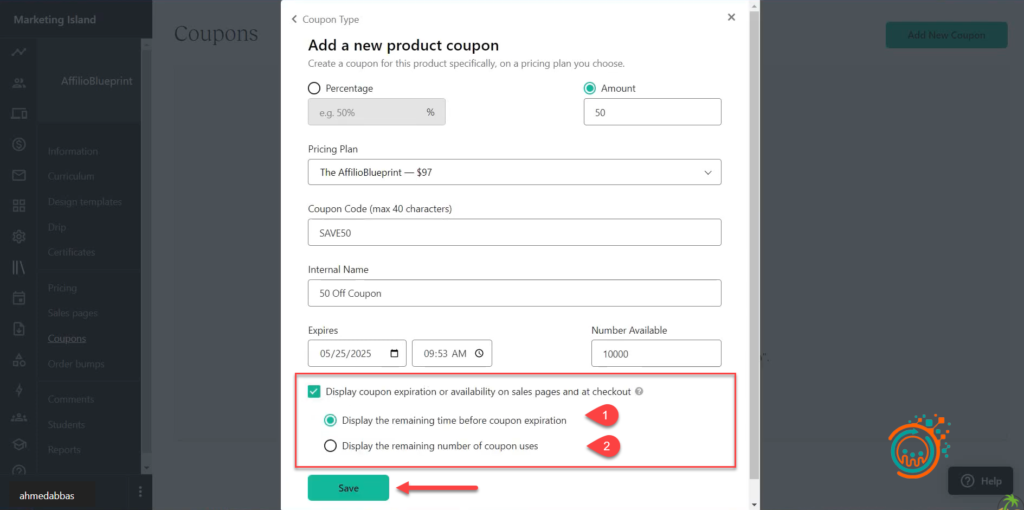This screenshot has height=510, width=1024.
Task: Choose Display the remaining number of coupon uses
Action: coord(330,446)
